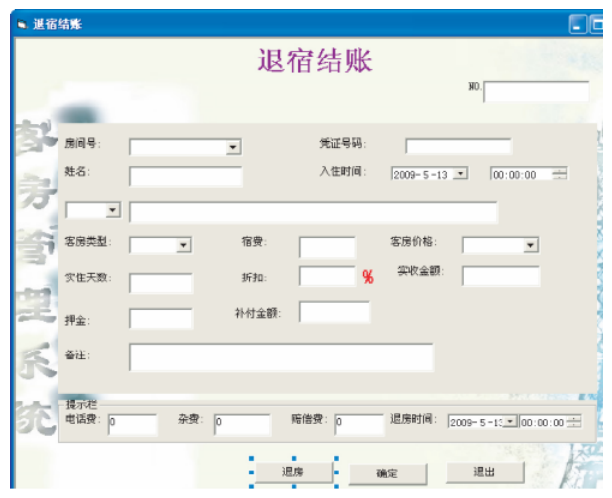Click the 押金 input field
The height and width of the screenshot is (498, 612).
click(x=161, y=318)
